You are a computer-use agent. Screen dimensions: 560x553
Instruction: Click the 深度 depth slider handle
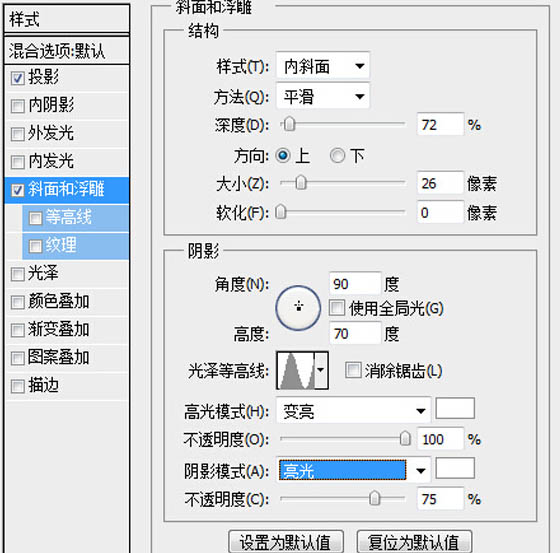(x=289, y=124)
